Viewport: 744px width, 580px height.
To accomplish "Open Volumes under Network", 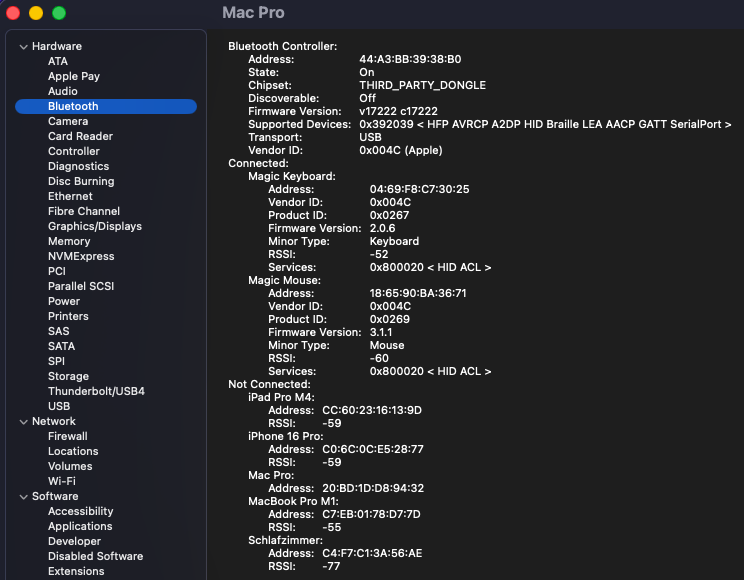I will pyautogui.click(x=70, y=466).
